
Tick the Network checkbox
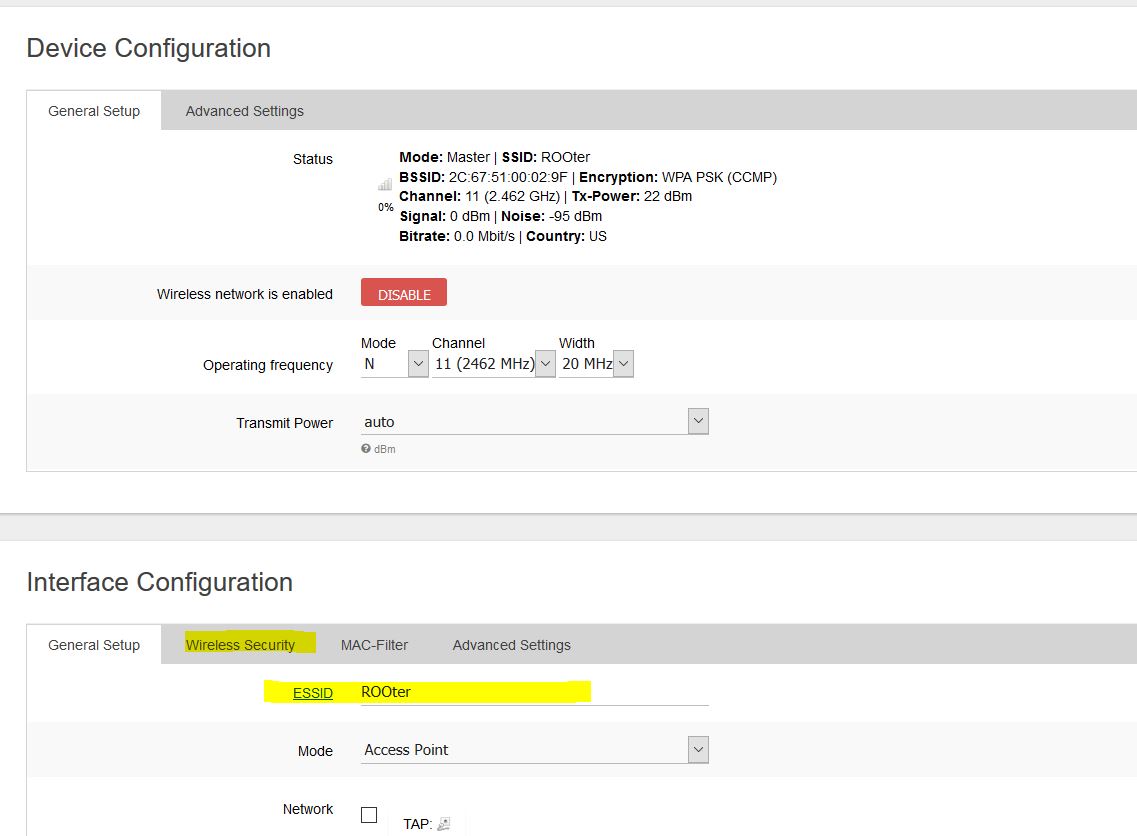(x=369, y=815)
